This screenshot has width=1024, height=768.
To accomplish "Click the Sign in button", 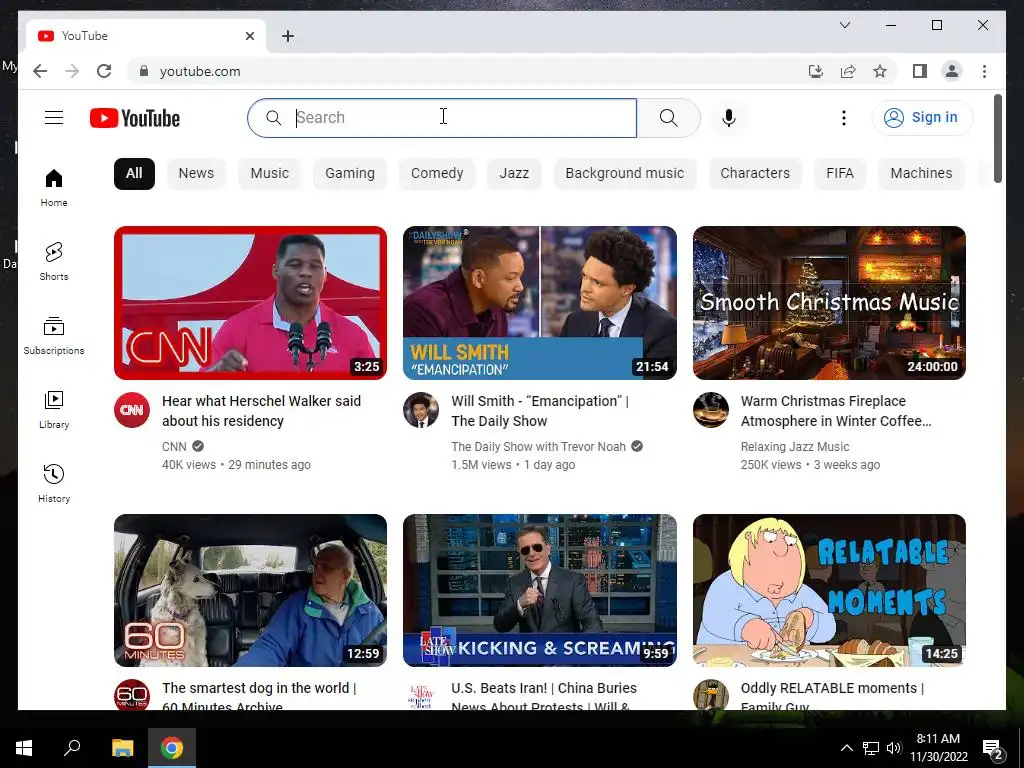I will tap(922, 118).
